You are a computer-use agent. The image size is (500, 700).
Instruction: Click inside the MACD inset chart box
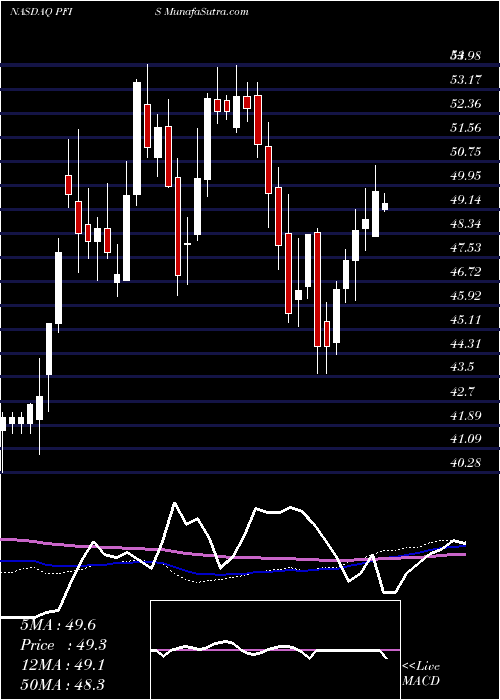[275, 650]
